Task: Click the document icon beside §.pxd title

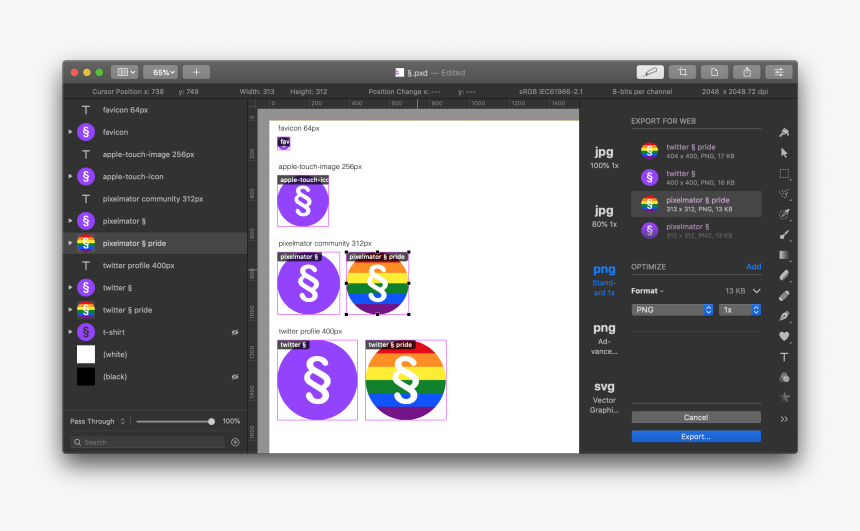Action: 399,72
